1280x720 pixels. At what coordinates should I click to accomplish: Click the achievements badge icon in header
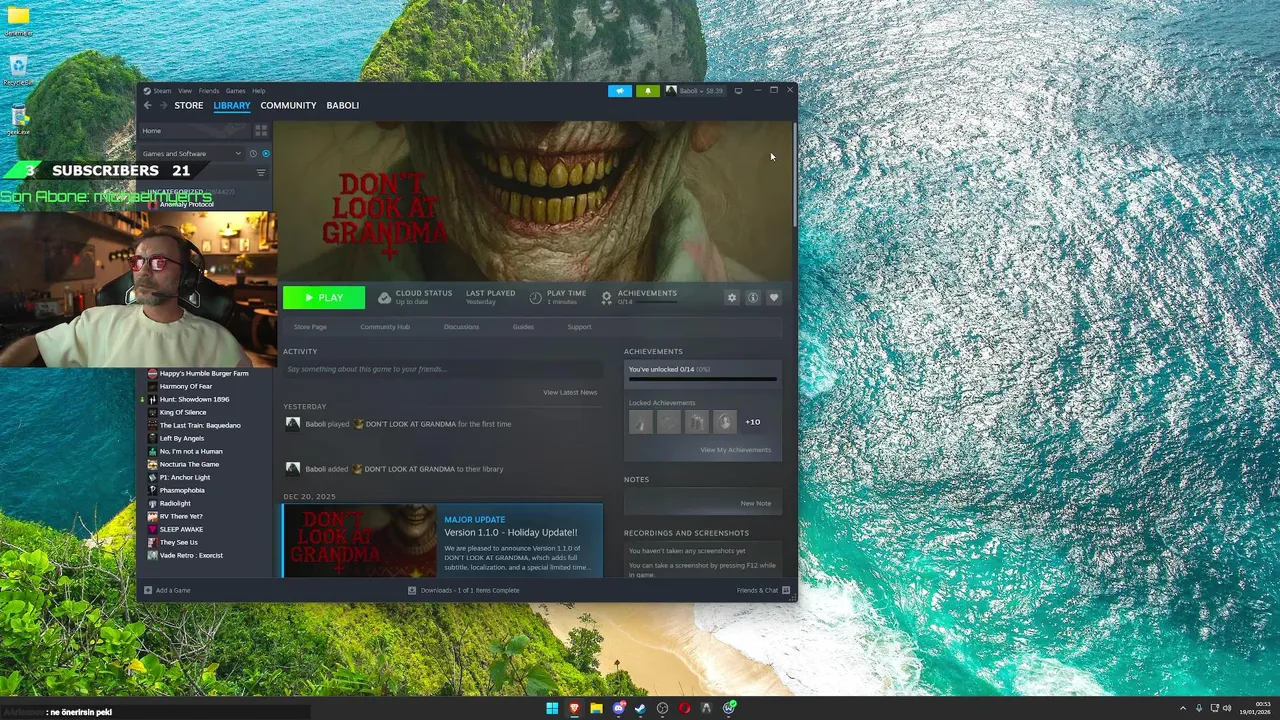(606, 298)
